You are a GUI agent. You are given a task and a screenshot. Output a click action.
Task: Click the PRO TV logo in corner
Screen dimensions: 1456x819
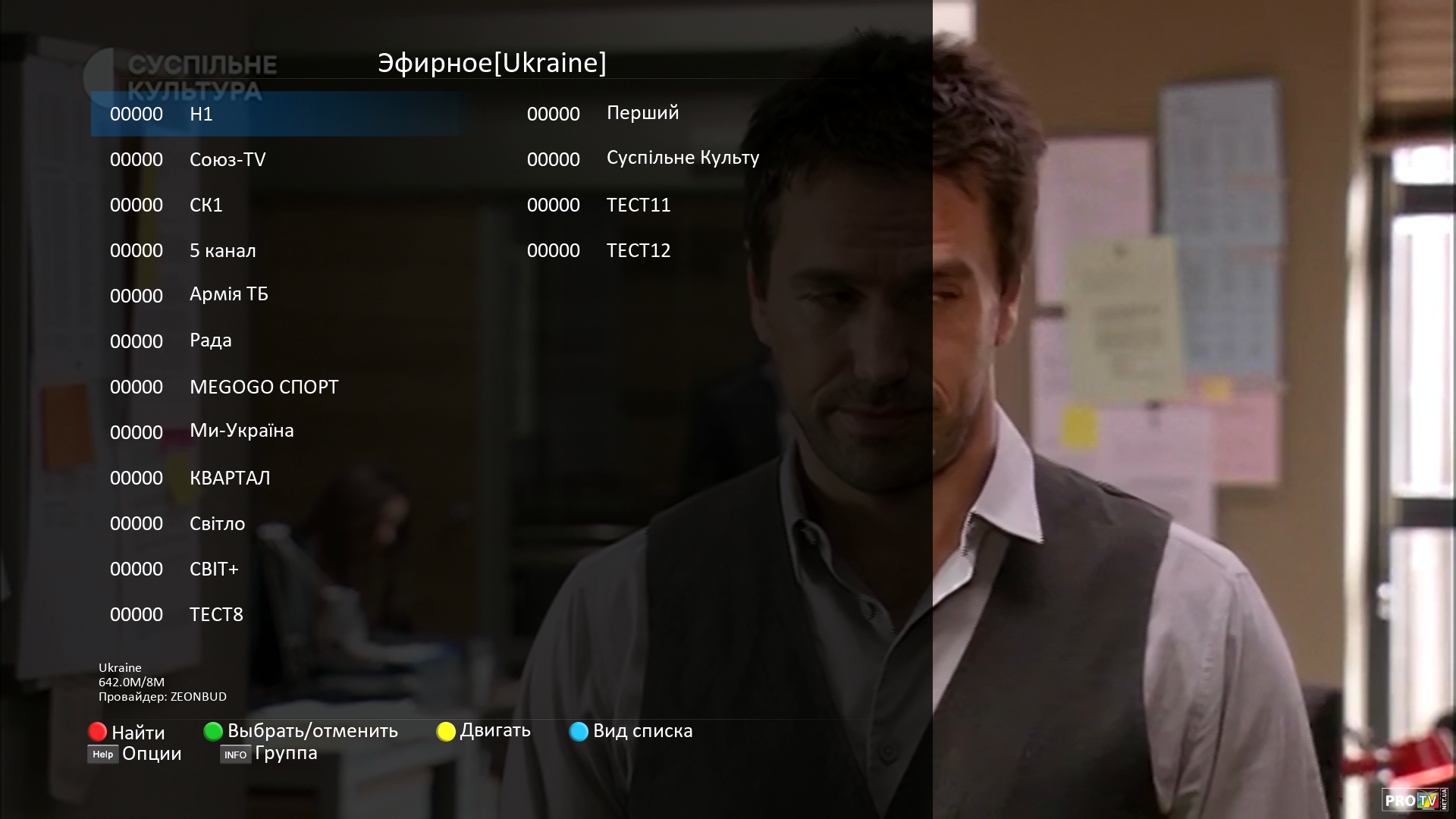(1414, 799)
